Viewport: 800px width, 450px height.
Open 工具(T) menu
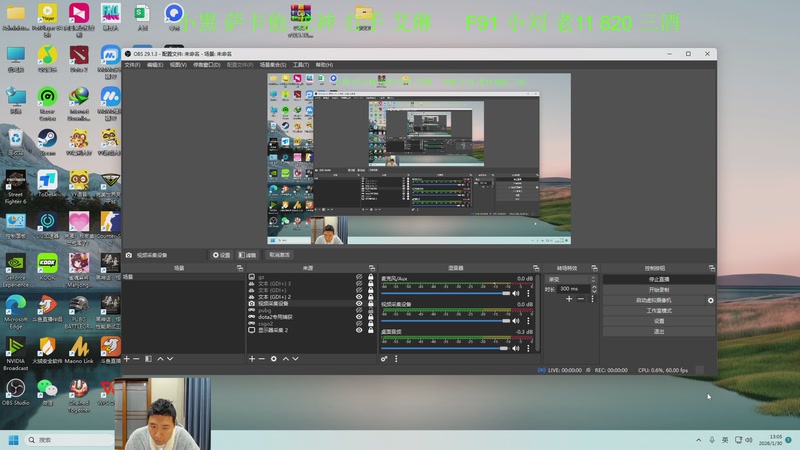(301, 65)
